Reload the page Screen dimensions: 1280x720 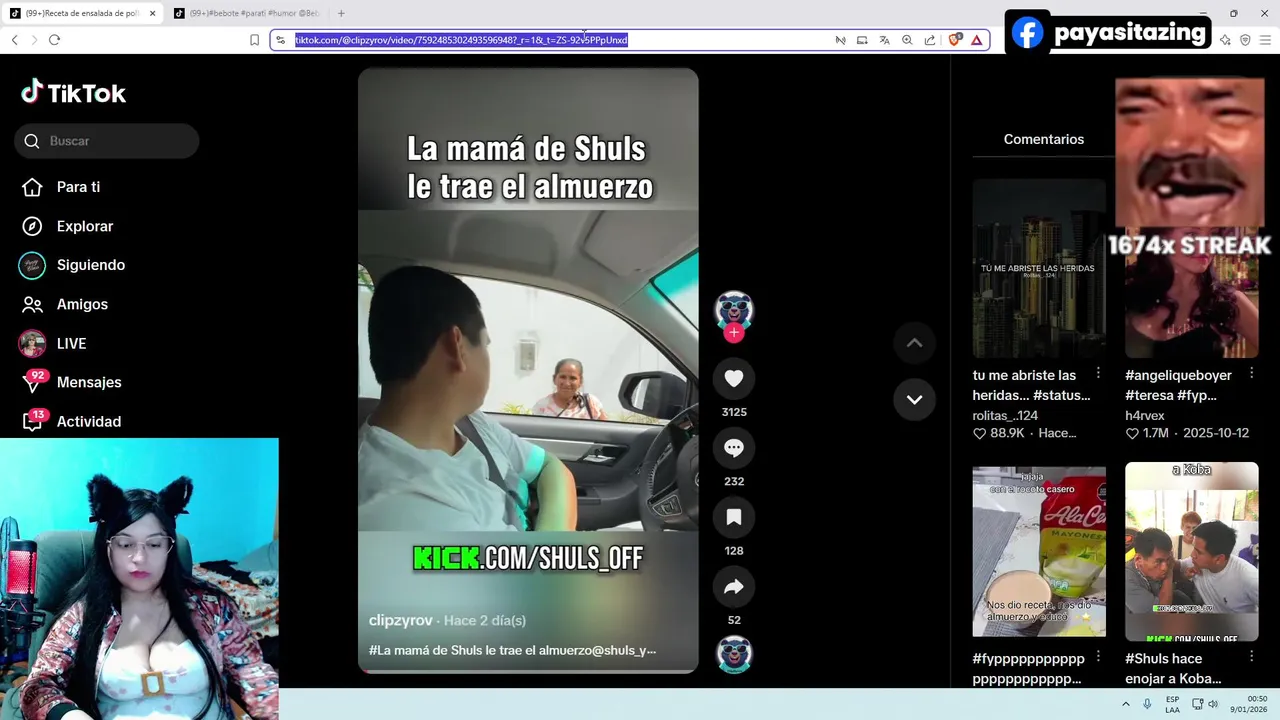coord(54,40)
